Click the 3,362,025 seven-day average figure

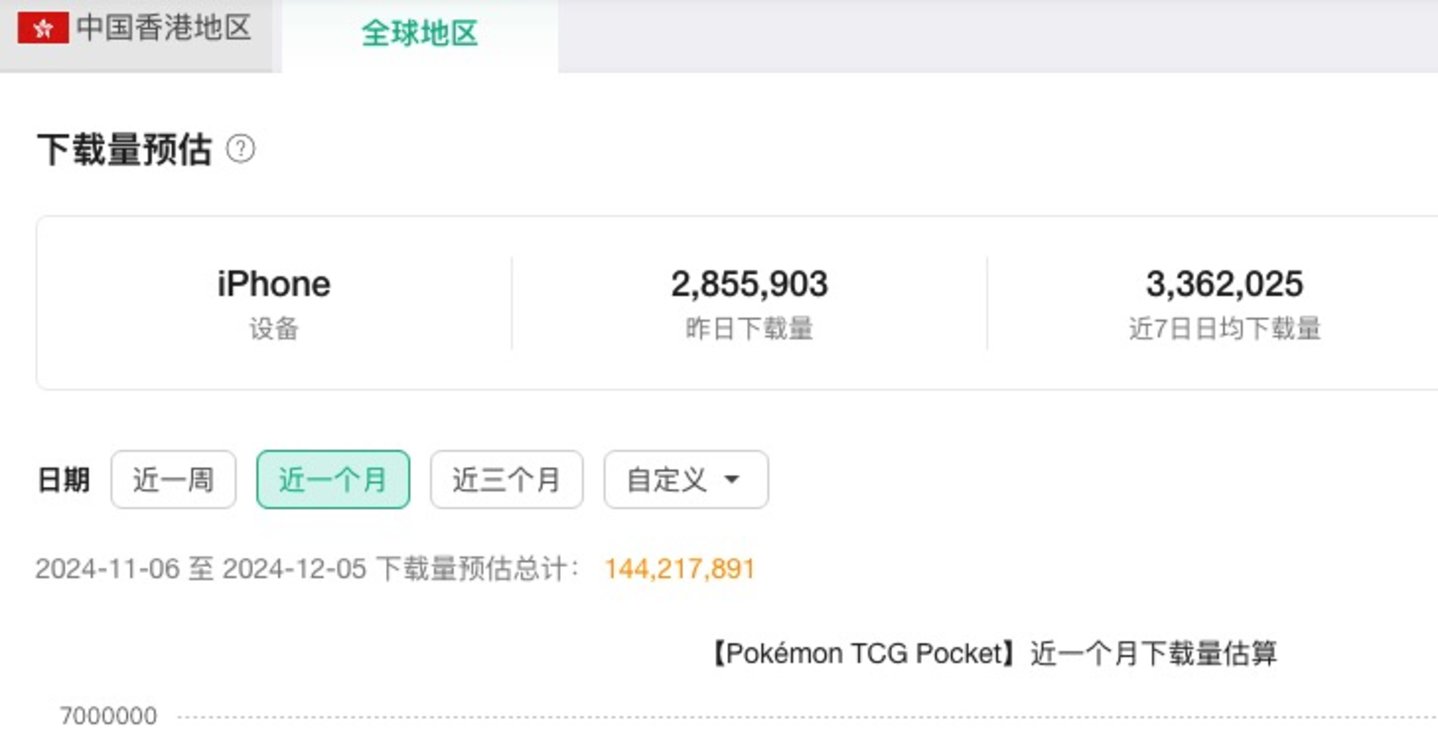coord(1224,284)
